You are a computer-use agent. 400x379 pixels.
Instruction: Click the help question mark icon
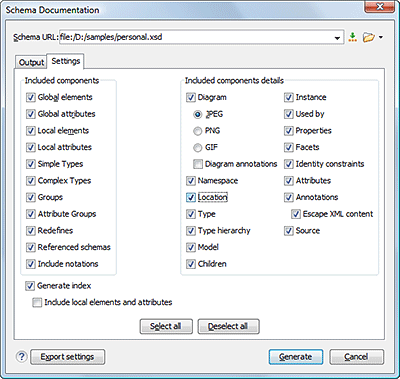(21, 357)
